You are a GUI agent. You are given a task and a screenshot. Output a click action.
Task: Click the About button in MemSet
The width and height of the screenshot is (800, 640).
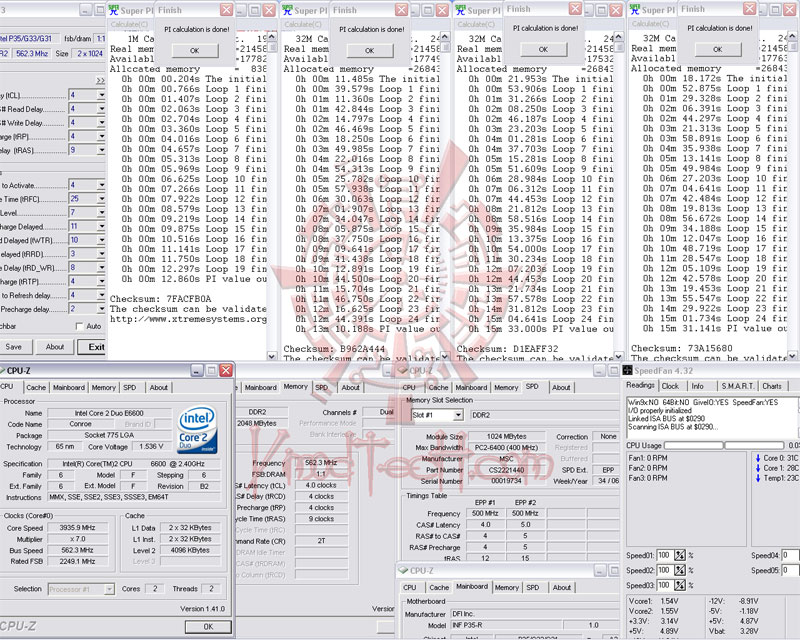(x=55, y=347)
